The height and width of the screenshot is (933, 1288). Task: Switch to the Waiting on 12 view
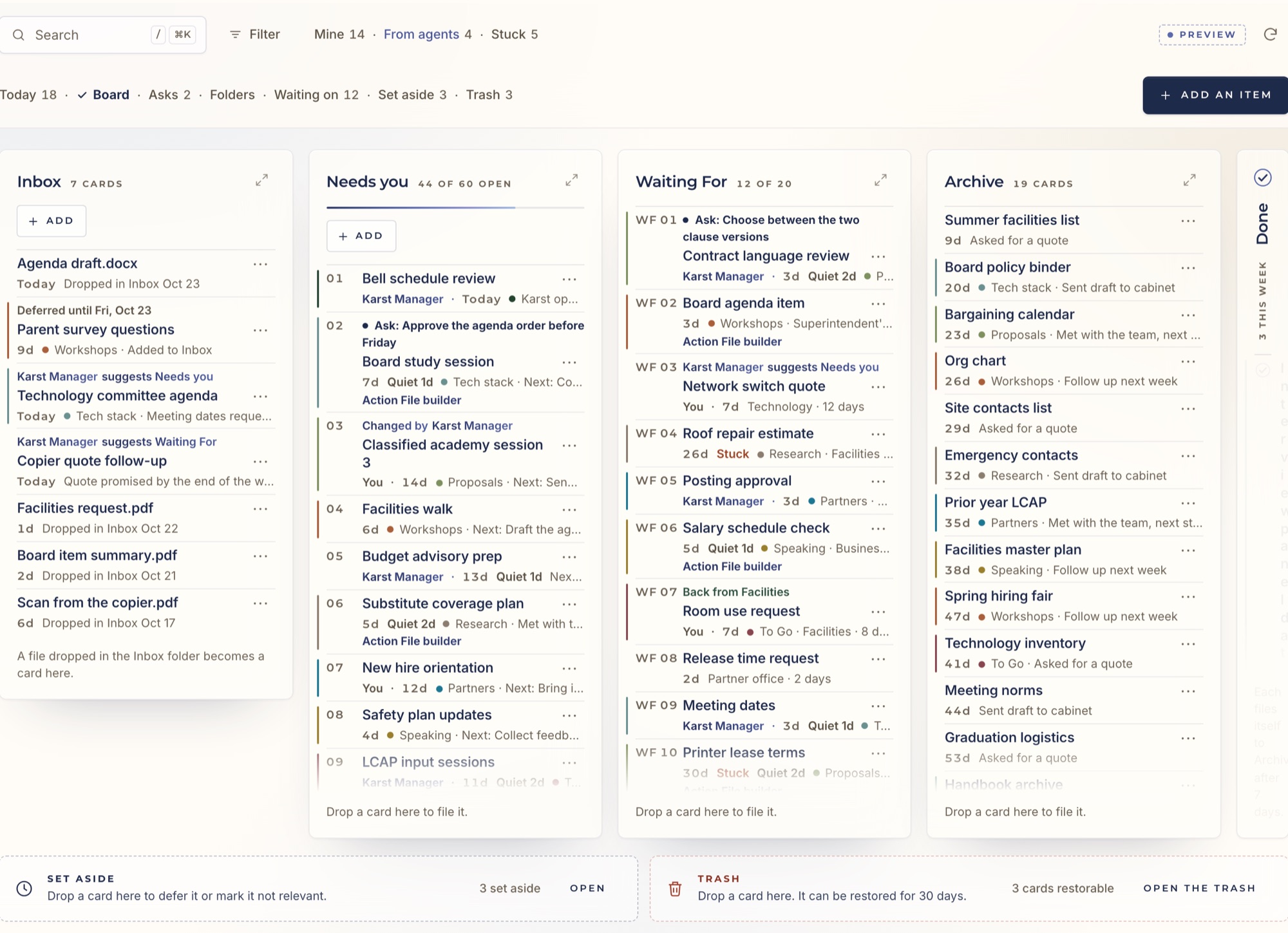point(316,95)
